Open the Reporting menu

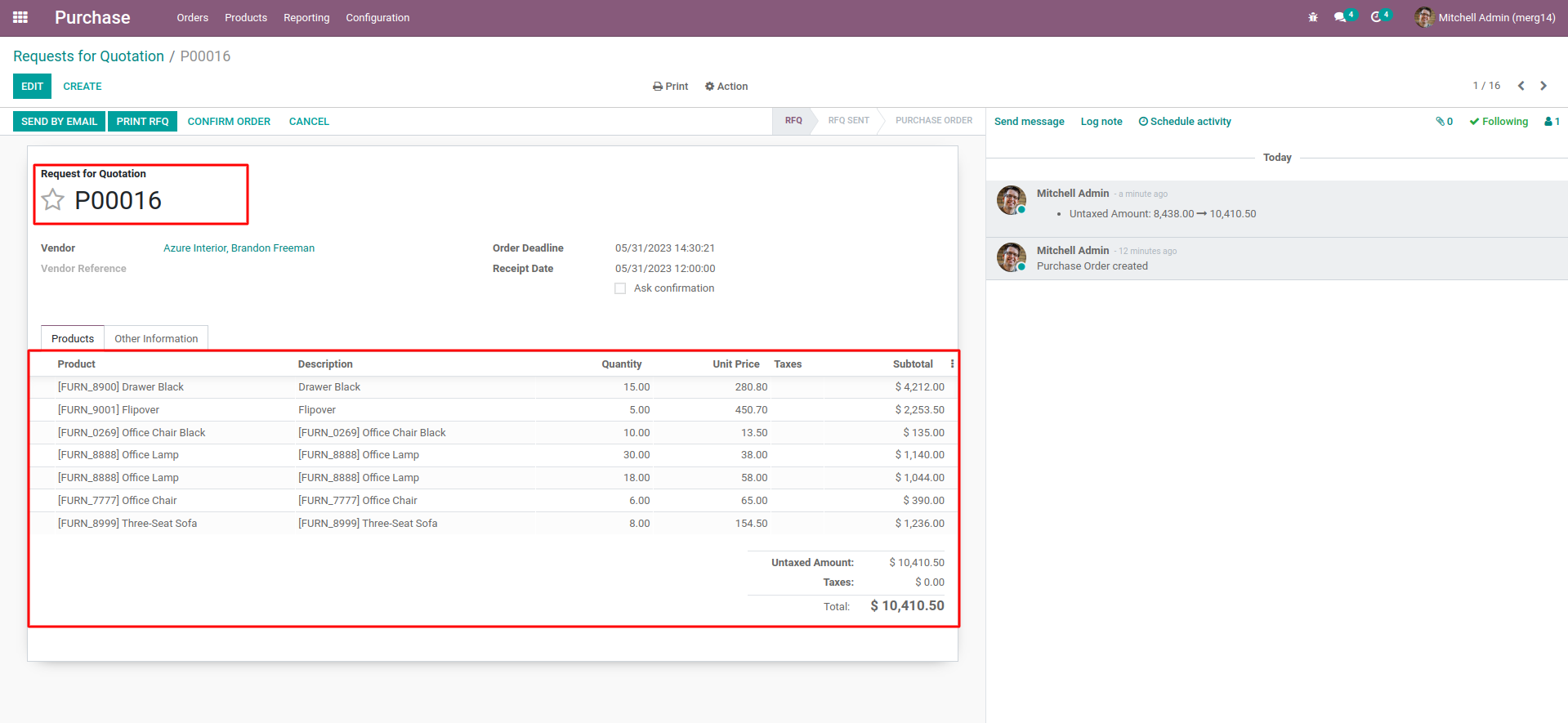tap(306, 17)
